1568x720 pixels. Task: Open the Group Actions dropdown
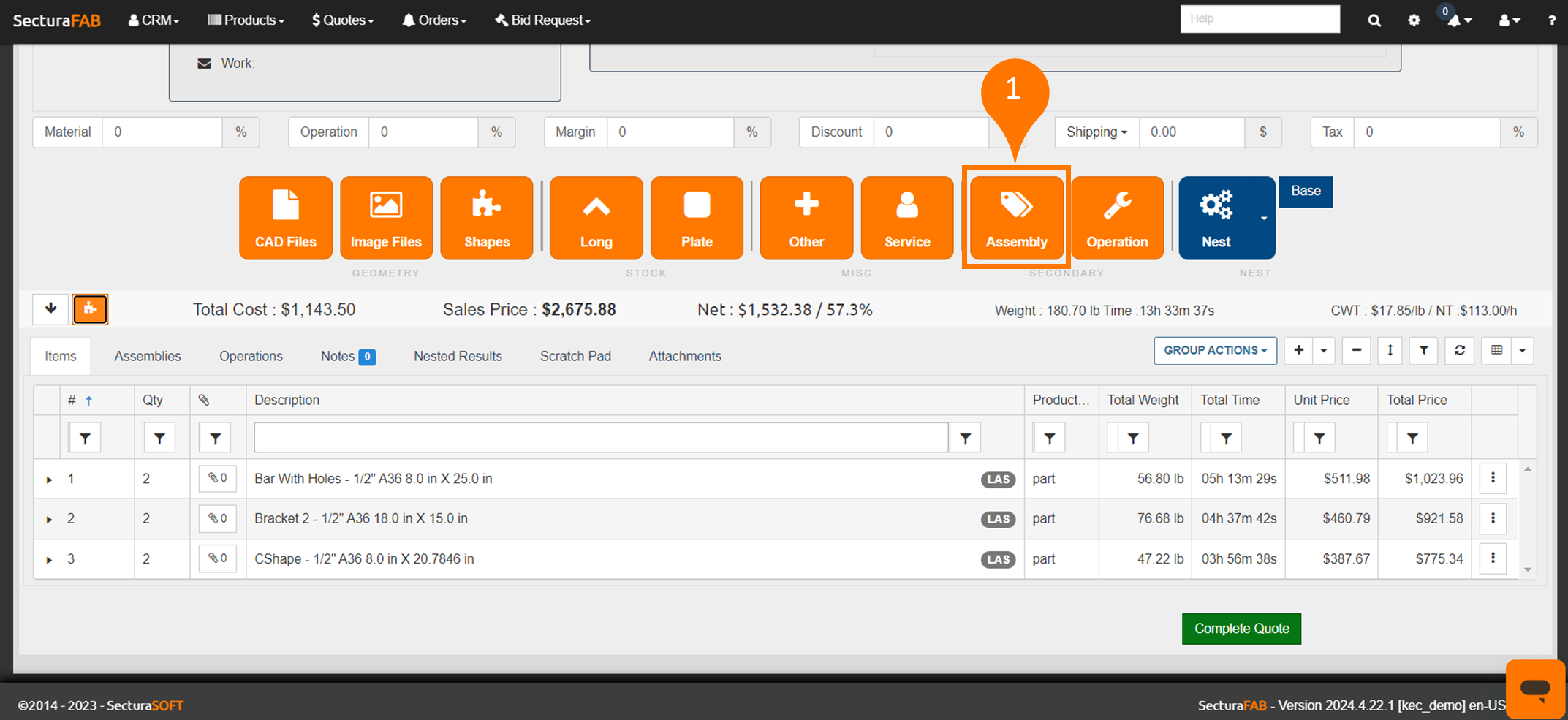[x=1215, y=351]
